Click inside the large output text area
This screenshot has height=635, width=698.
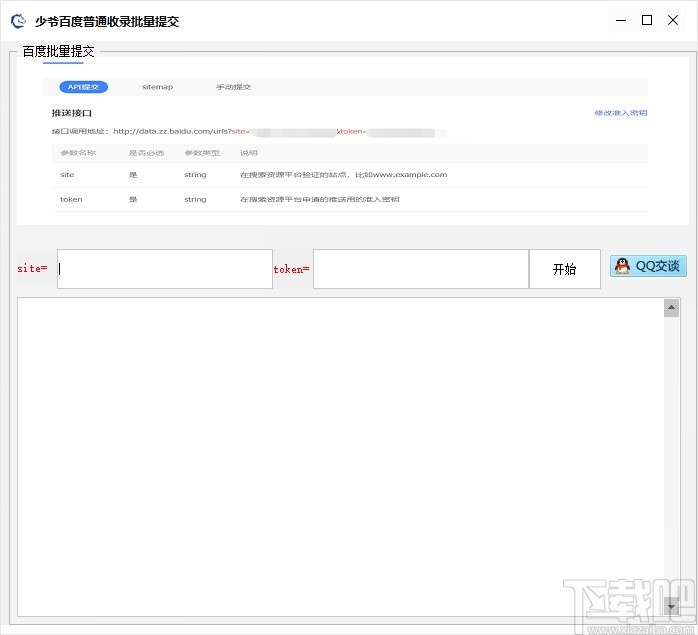click(341, 457)
